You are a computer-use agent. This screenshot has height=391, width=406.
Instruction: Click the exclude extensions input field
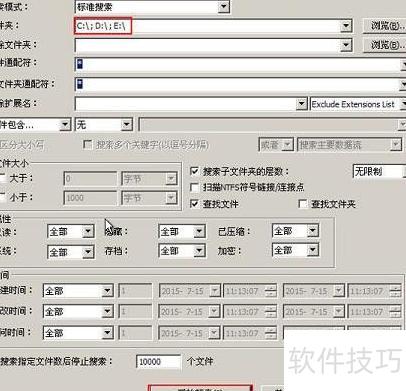(186, 104)
